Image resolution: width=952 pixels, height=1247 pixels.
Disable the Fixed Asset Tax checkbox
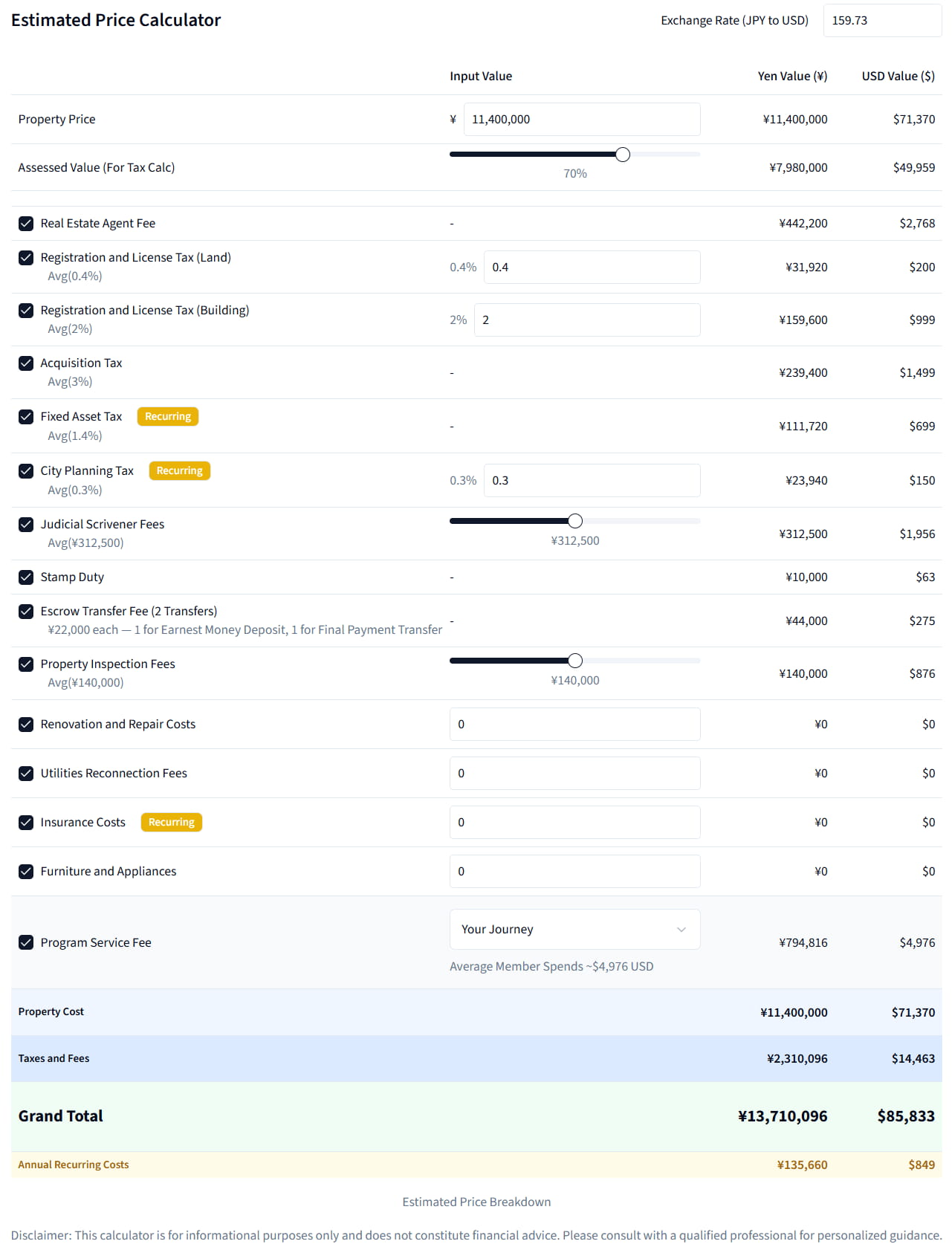pos(26,417)
